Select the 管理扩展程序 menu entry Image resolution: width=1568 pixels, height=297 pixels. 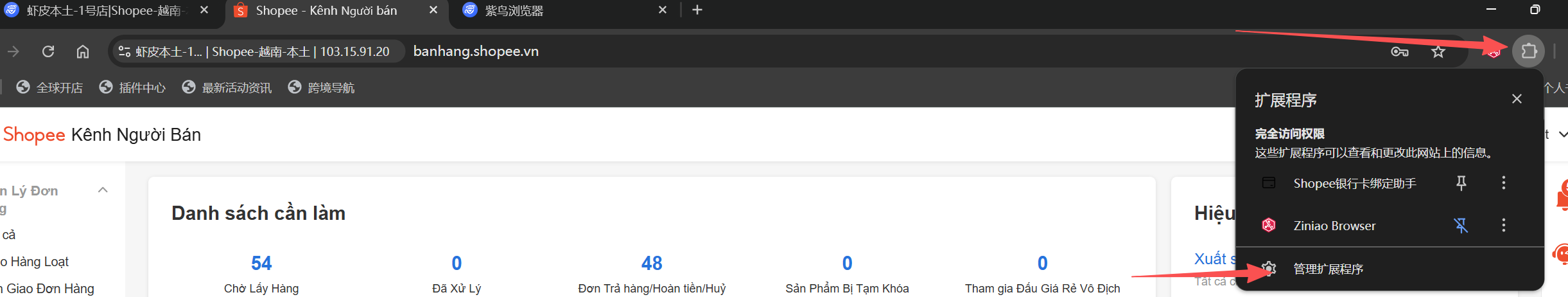(1389, 269)
